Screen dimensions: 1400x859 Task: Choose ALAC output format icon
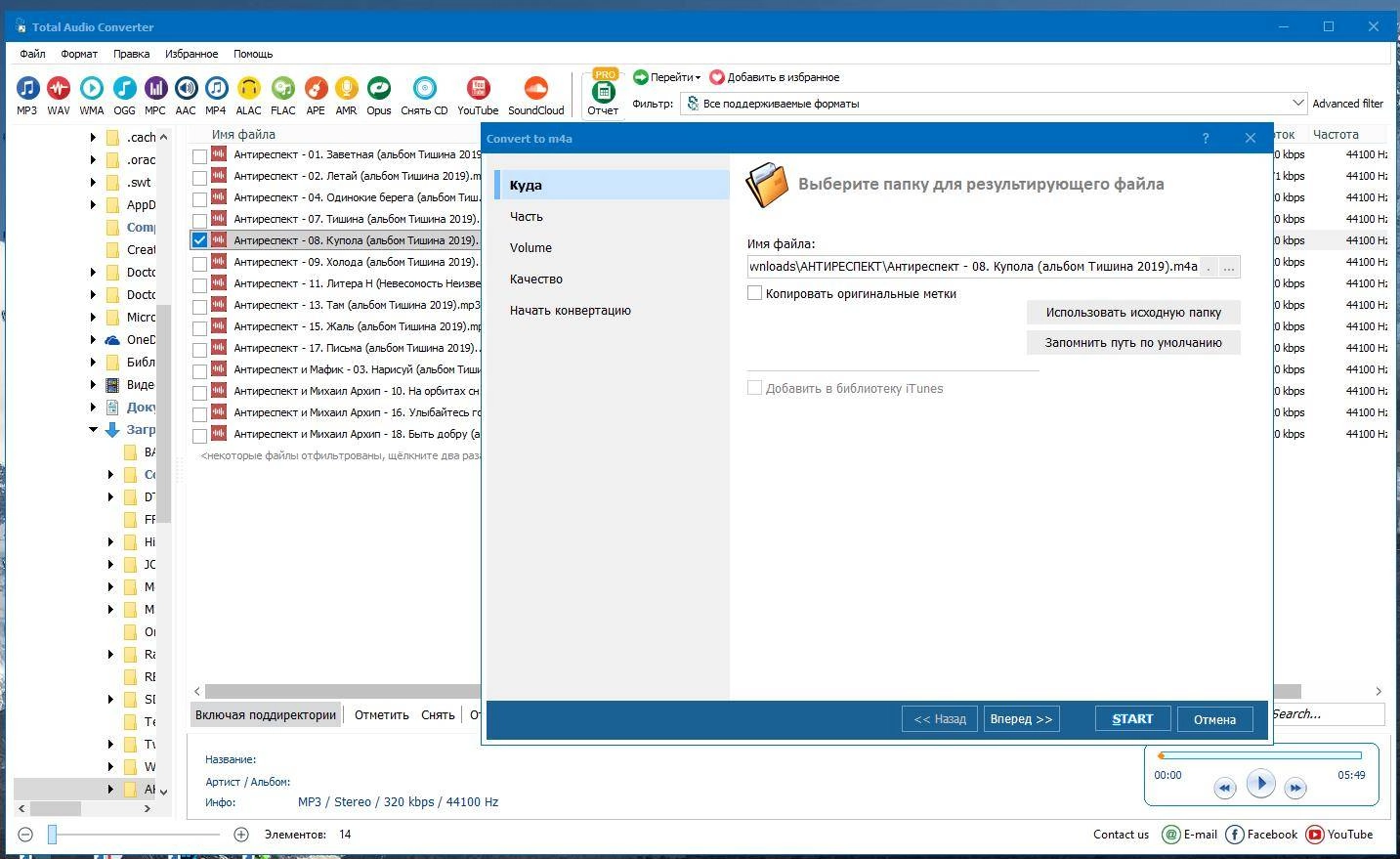tap(248, 89)
